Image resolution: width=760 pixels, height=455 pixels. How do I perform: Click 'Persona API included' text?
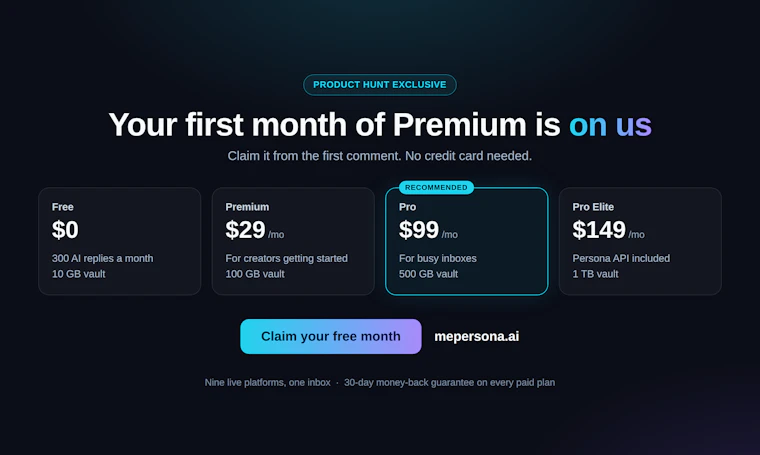pyautogui.click(x=621, y=258)
